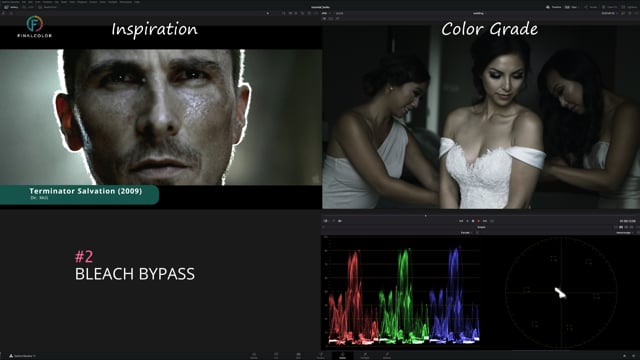Open the Fusion page
640x360 pixels.
[x=321, y=356]
